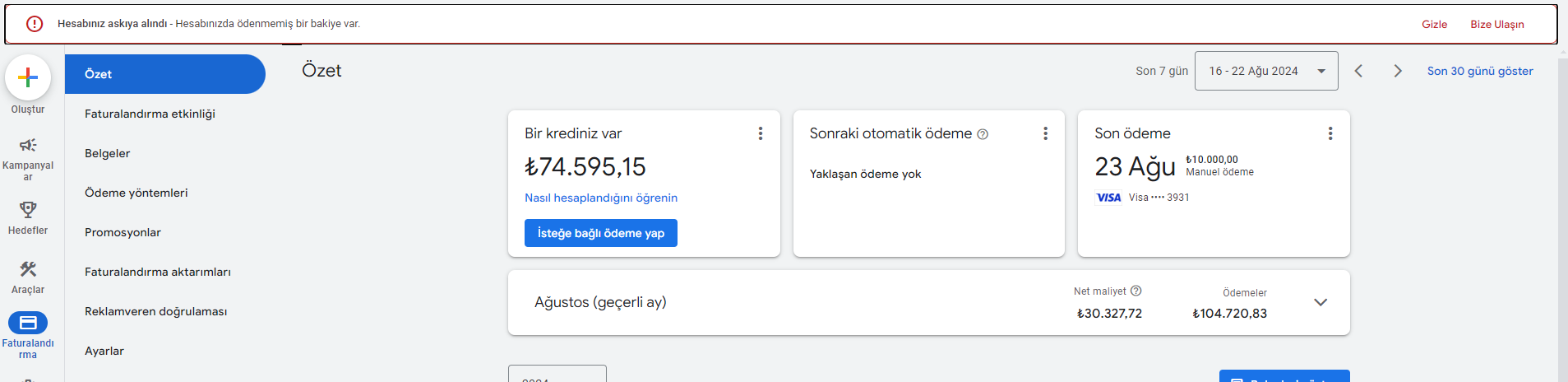Open the three-dot menu on Bir krediniz var card

click(761, 133)
